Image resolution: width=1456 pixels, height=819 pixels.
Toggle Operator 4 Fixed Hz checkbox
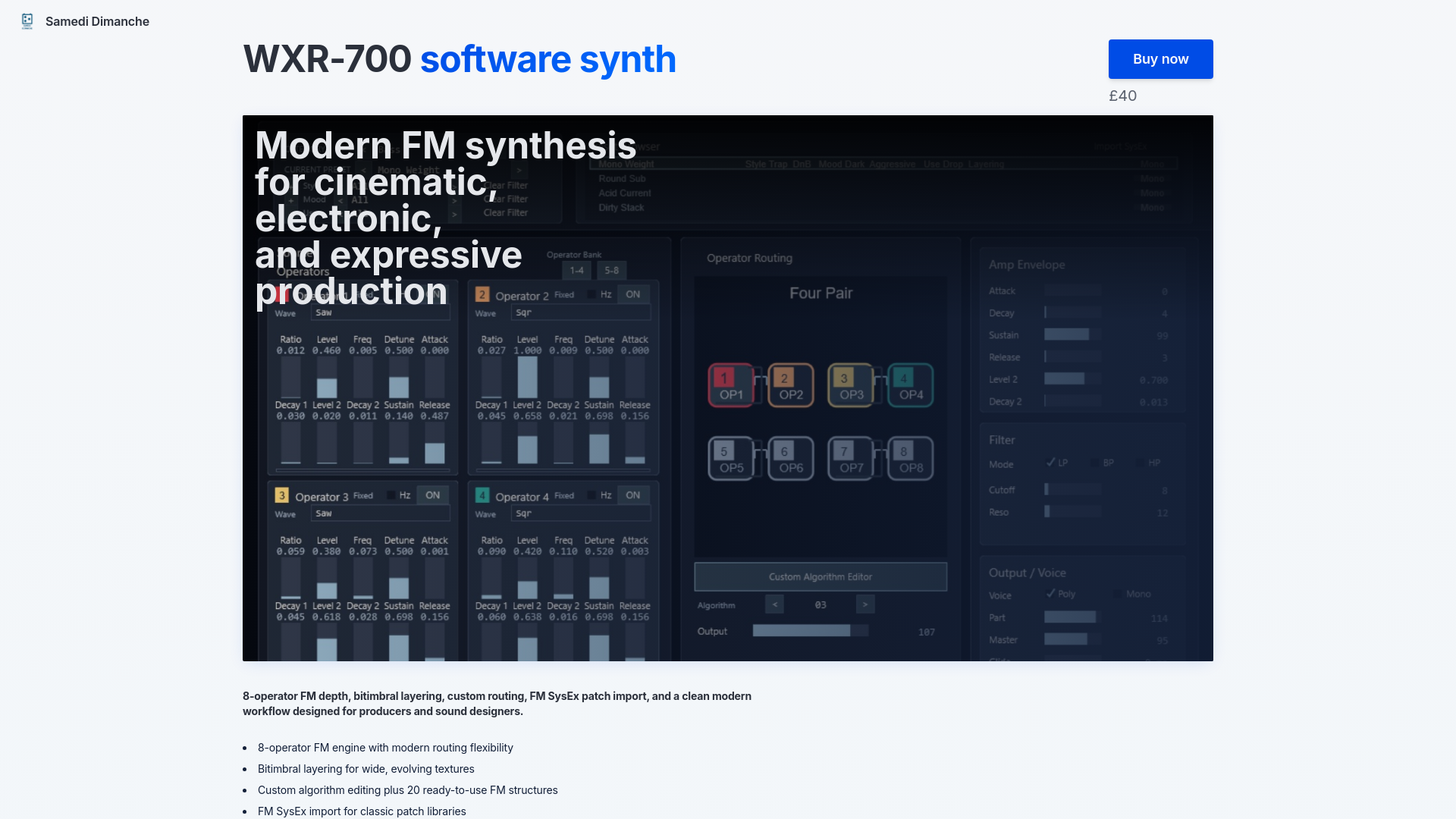click(x=591, y=495)
